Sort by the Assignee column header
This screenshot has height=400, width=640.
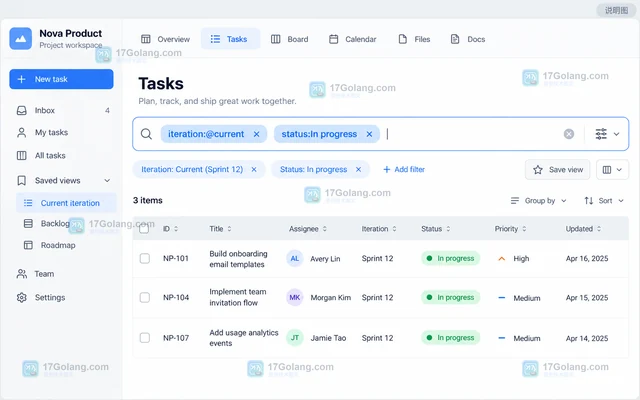tap(308, 229)
